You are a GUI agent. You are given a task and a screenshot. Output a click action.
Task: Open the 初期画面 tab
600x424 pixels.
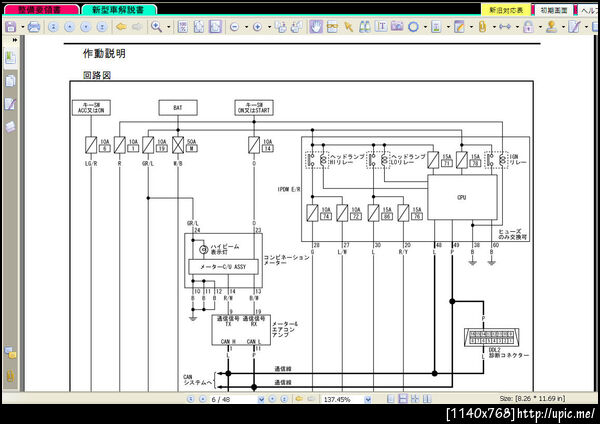pos(553,10)
